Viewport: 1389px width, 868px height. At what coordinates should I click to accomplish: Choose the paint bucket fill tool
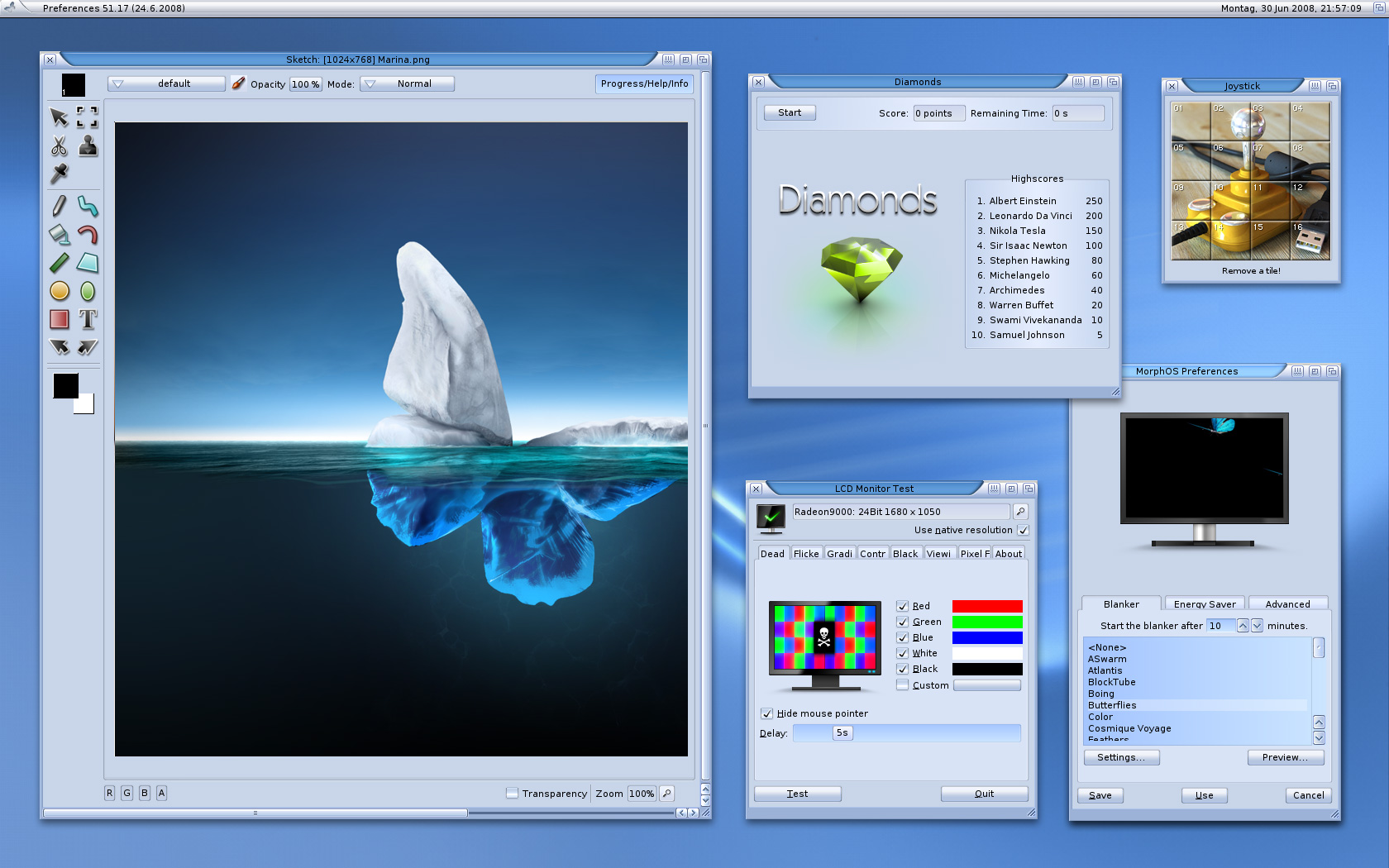pyautogui.click(x=59, y=235)
